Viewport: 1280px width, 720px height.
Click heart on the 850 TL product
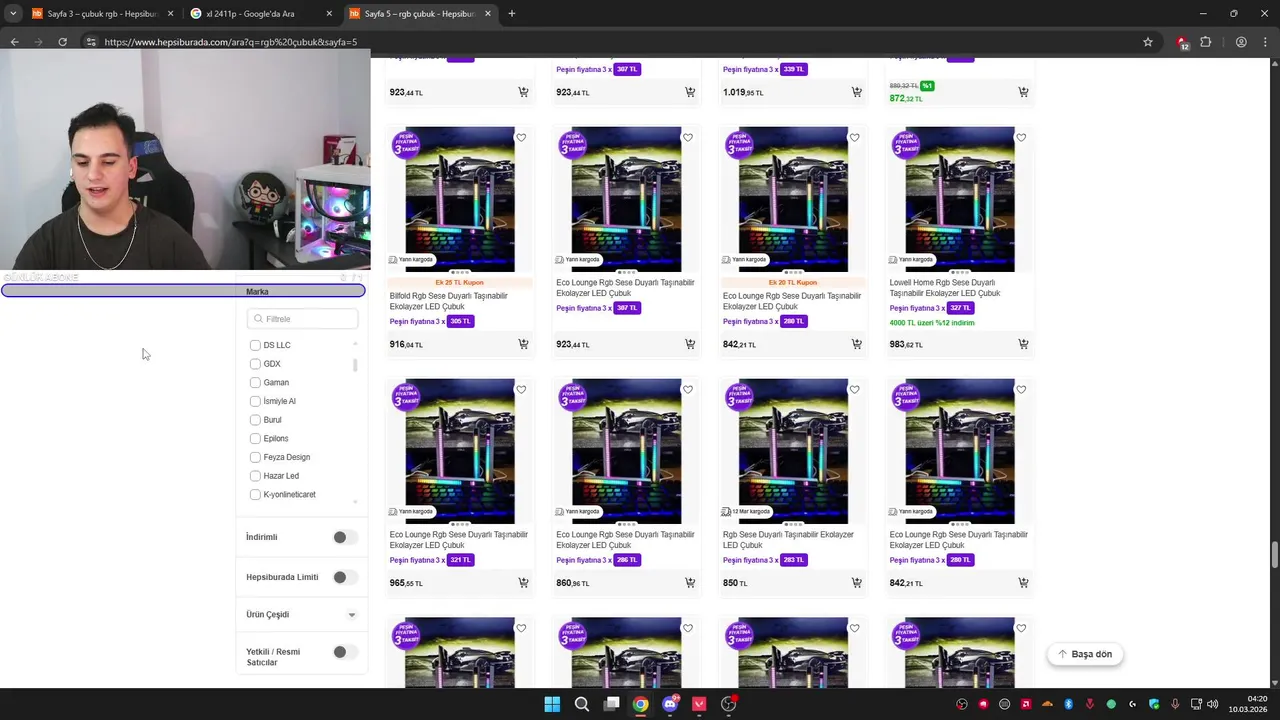854,390
